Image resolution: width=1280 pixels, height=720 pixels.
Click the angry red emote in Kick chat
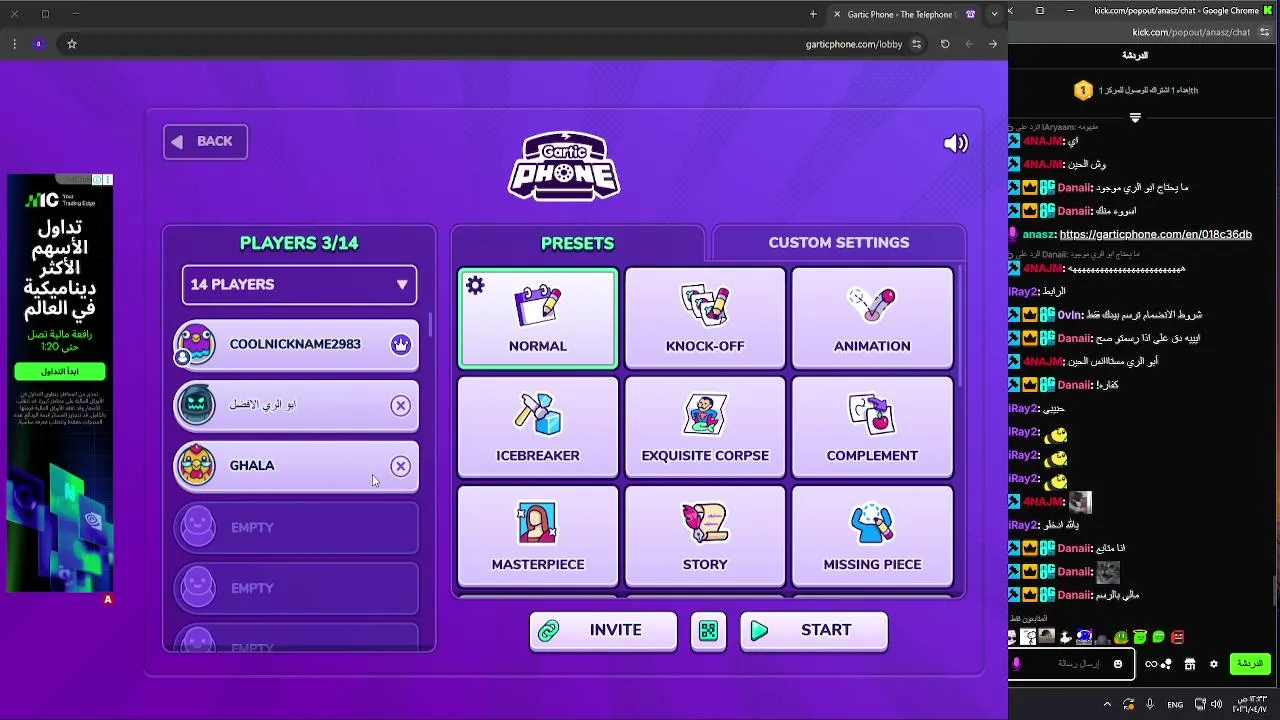click(1178, 637)
